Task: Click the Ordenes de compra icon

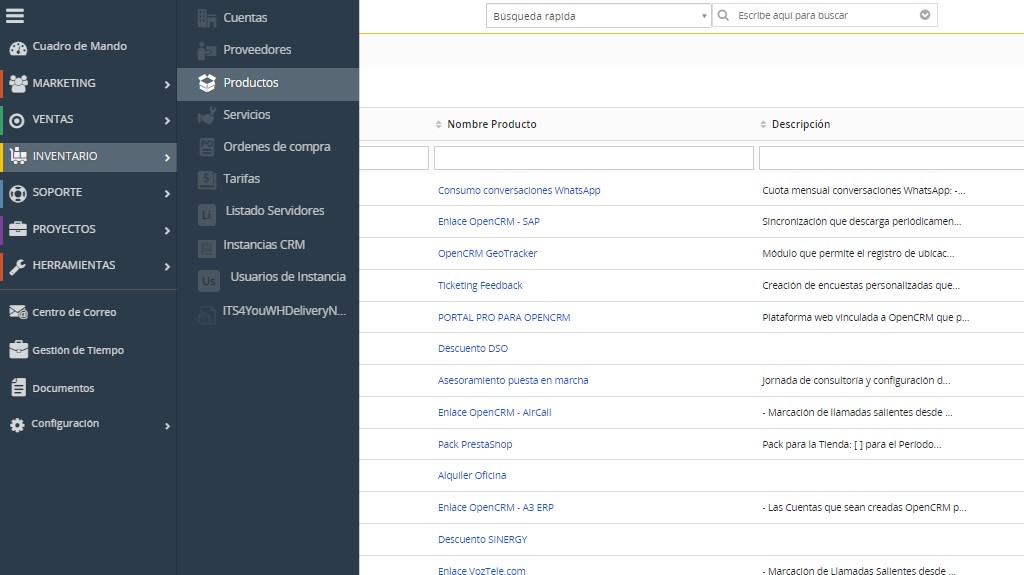Action: (206, 147)
